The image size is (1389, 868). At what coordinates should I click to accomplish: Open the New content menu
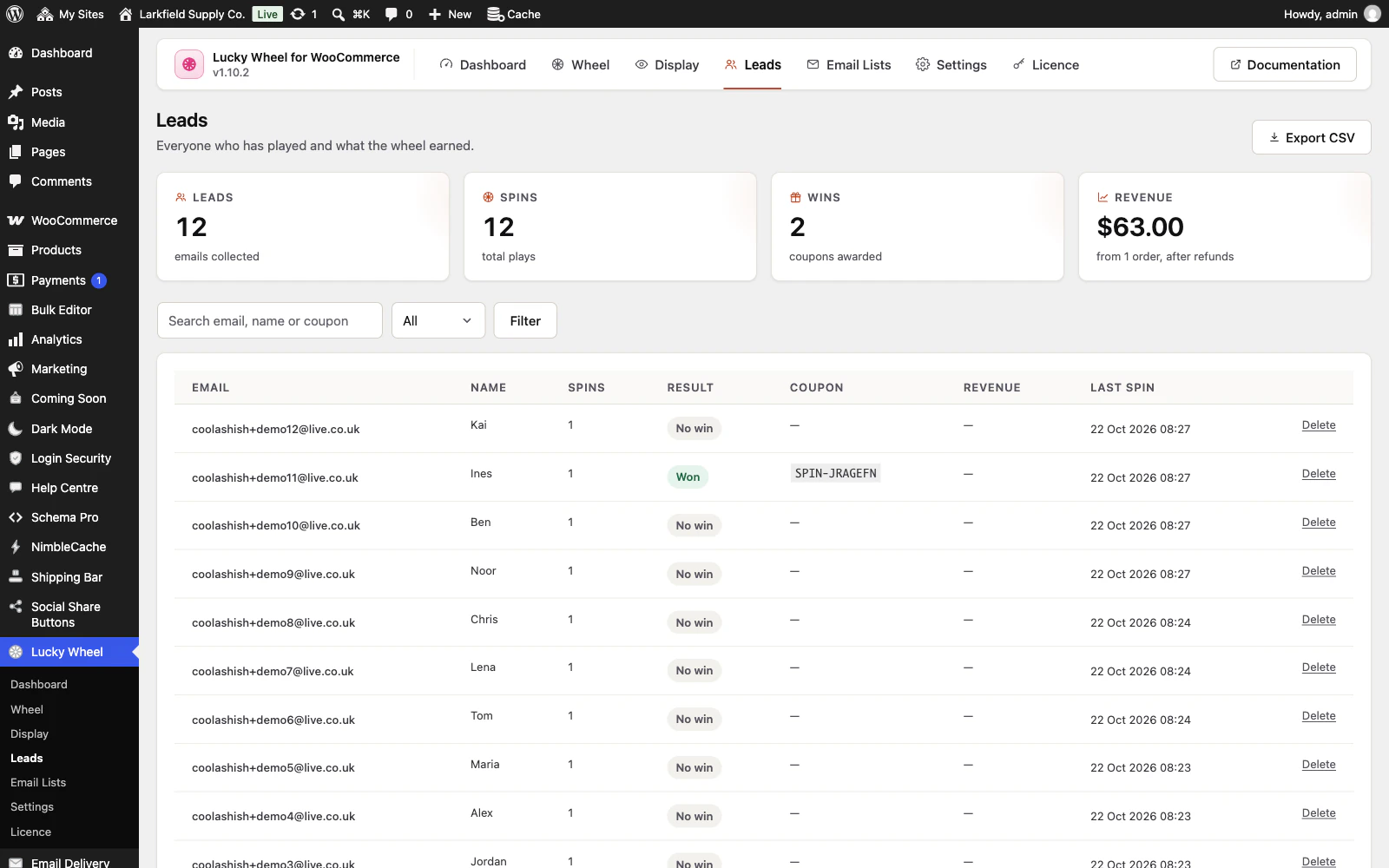coord(450,14)
